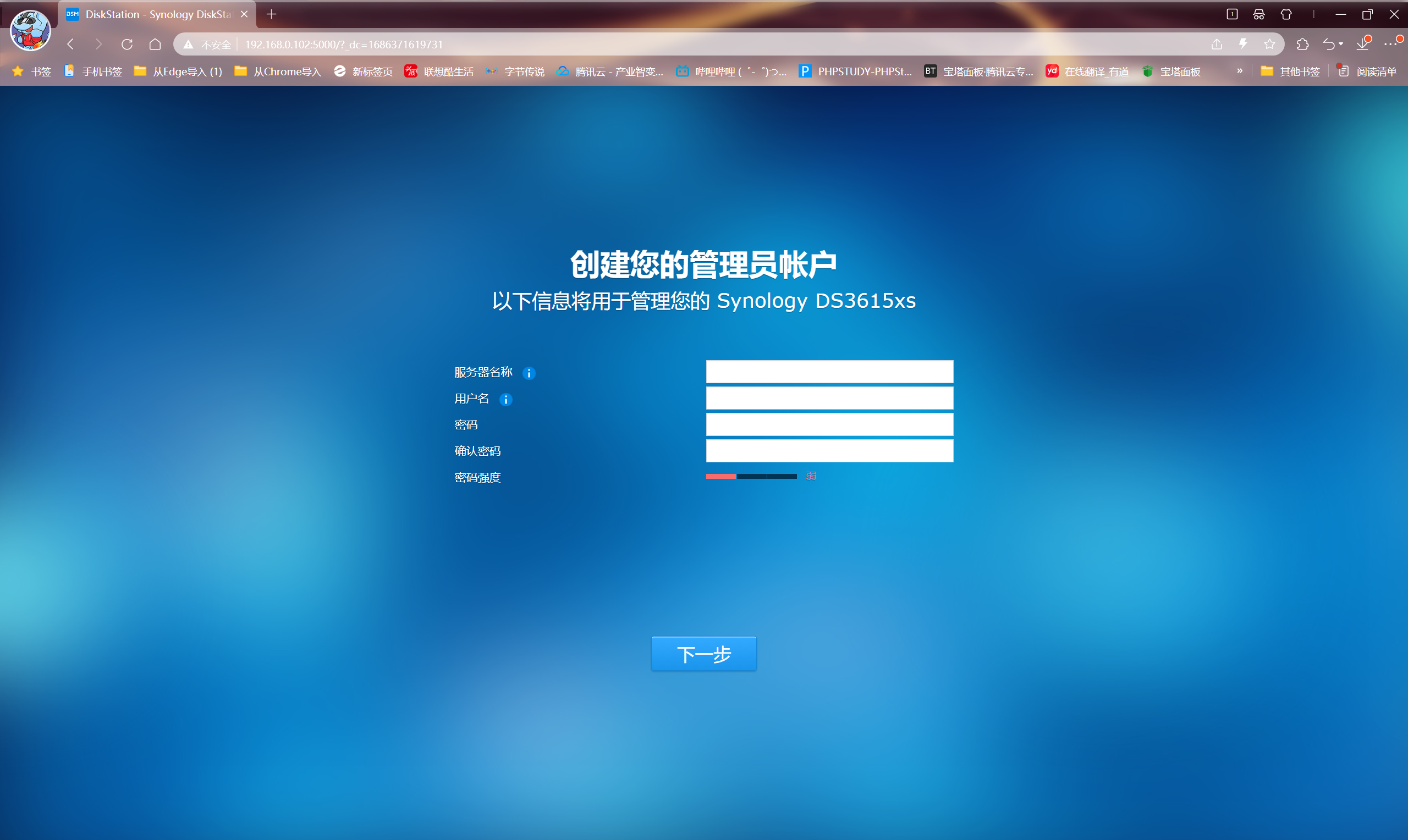Click the 下一步 button

[x=703, y=654]
